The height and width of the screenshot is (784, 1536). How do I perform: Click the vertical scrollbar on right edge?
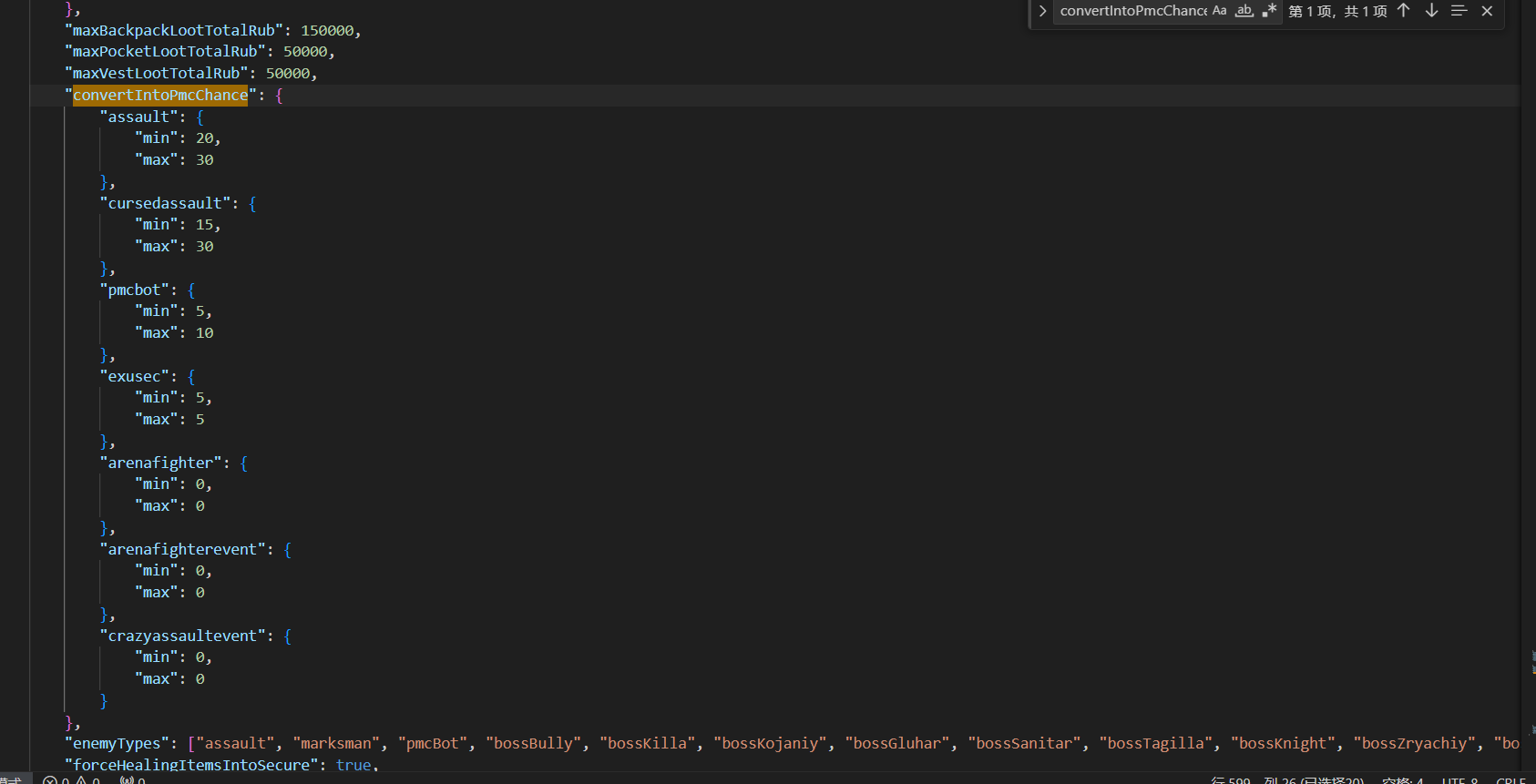[1528, 364]
